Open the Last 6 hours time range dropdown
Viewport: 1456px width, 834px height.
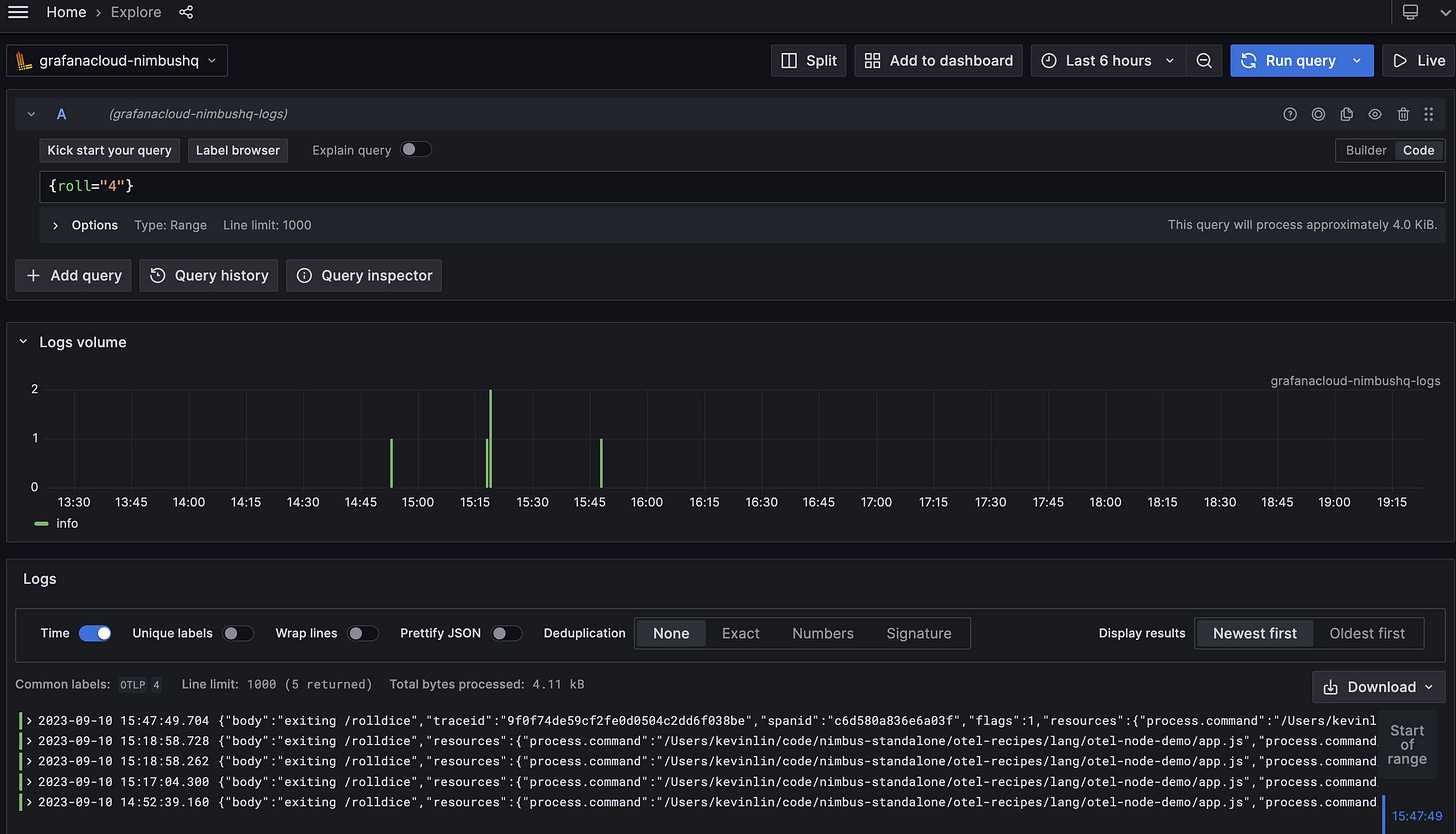point(1107,60)
